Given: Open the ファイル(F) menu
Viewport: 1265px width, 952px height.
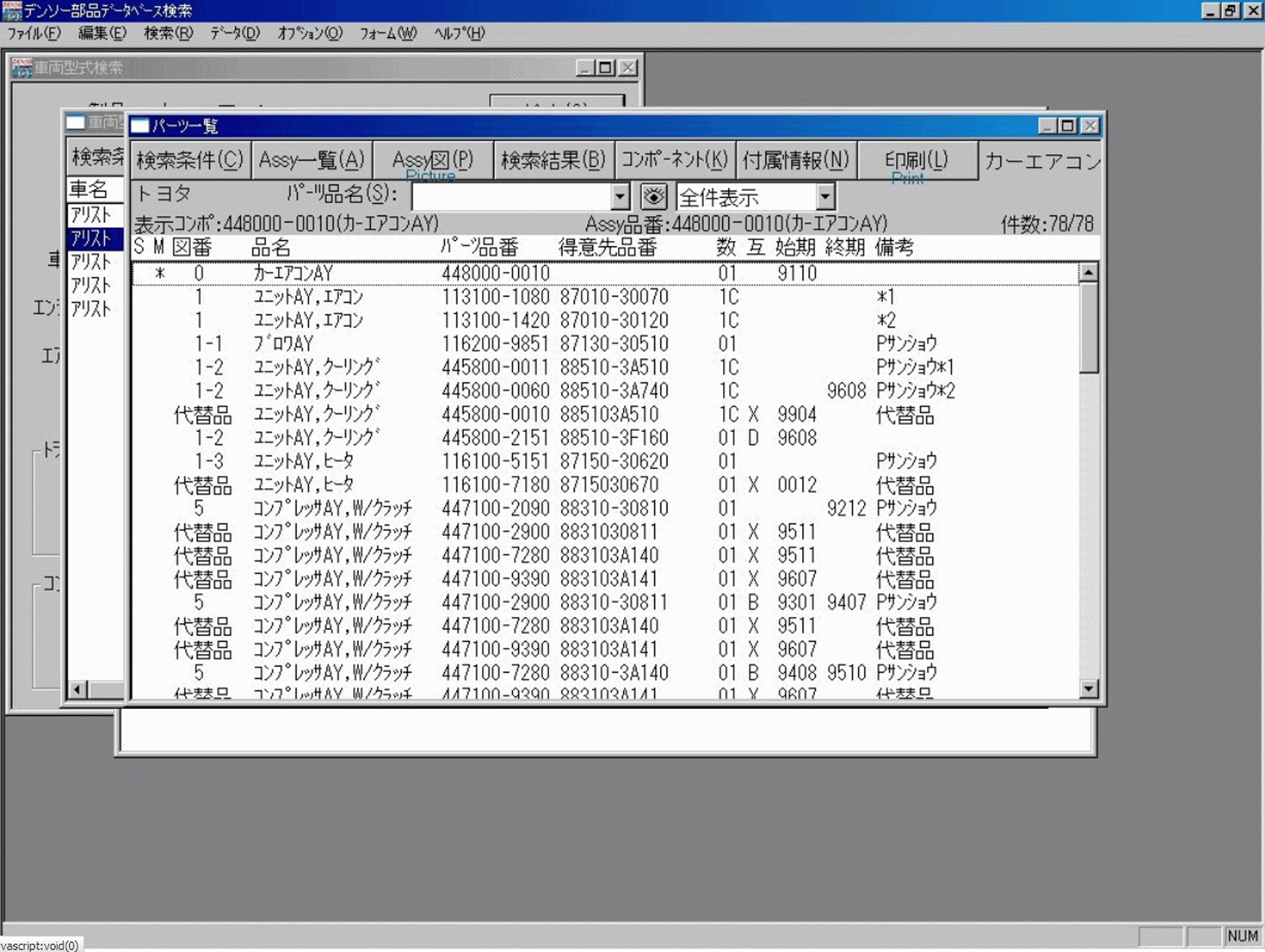Looking at the screenshot, I should [x=34, y=33].
